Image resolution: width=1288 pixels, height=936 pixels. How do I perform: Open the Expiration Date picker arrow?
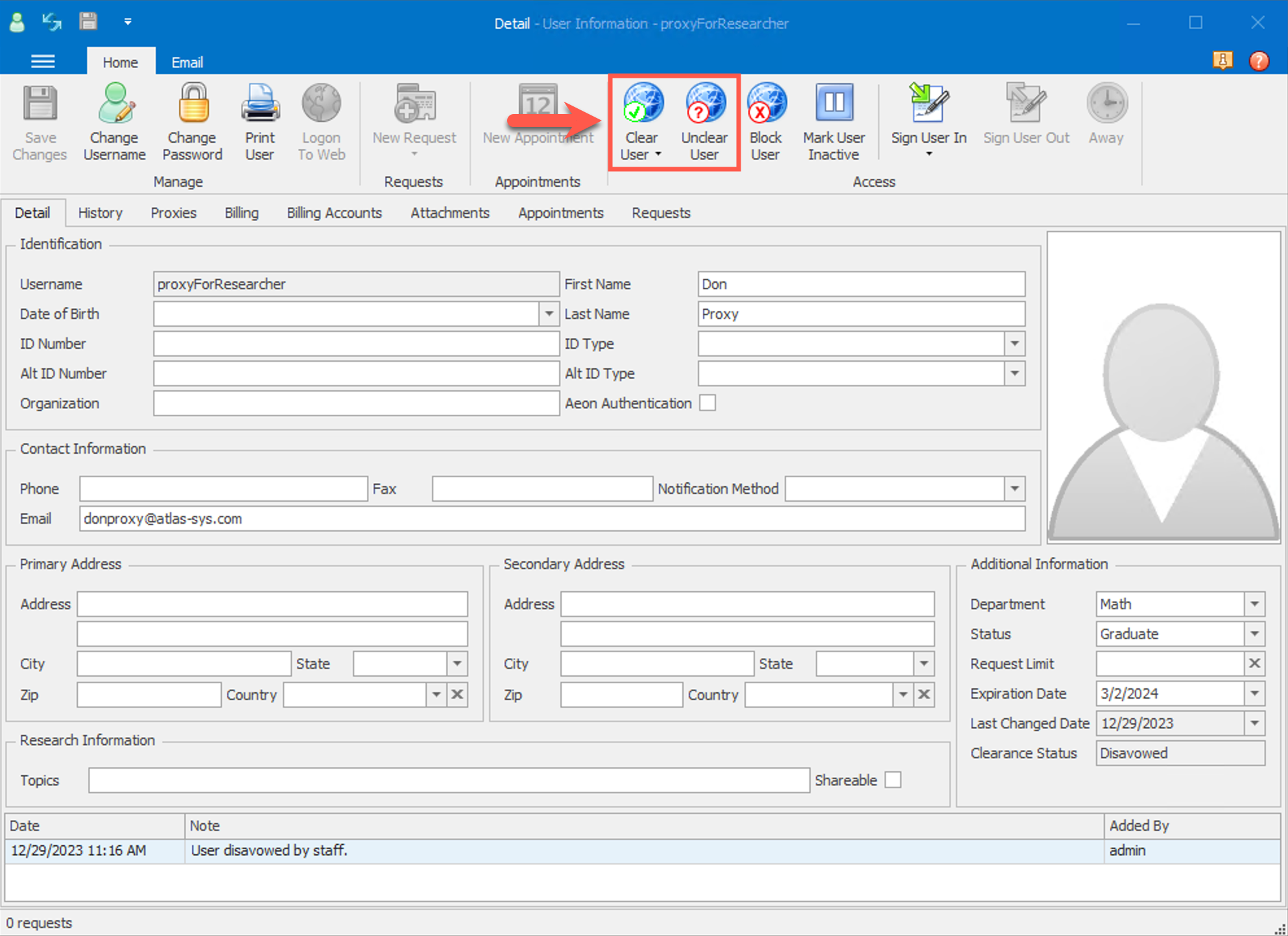1254,694
